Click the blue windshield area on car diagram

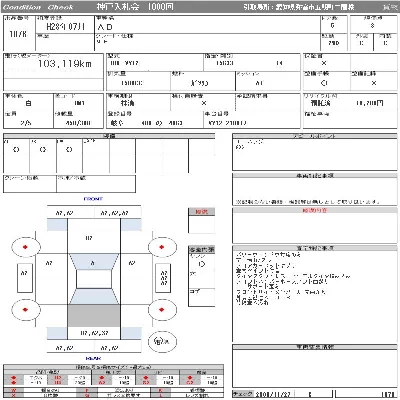click(x=94, y=262)
